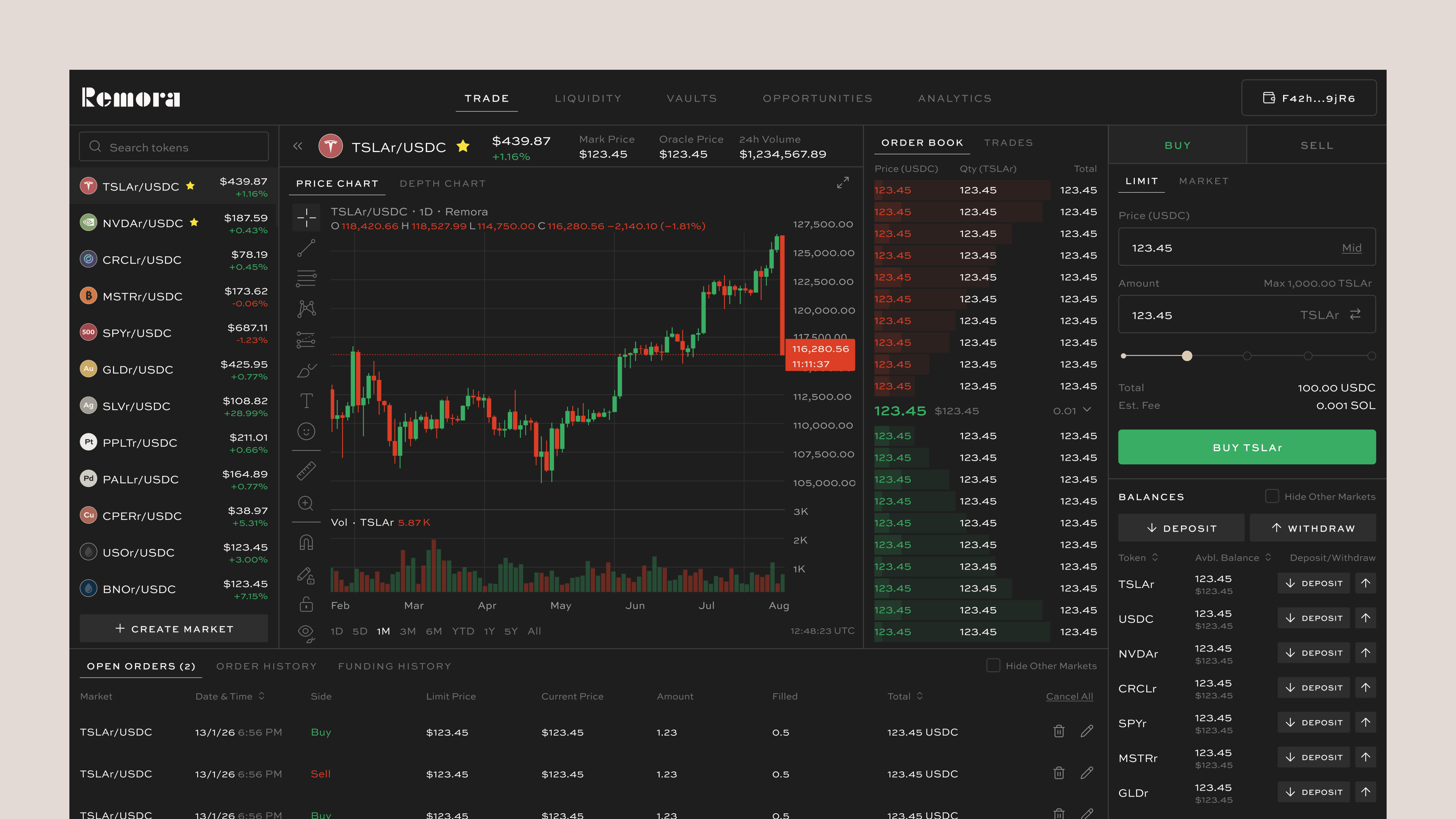Select the text annotation tool

306,401
